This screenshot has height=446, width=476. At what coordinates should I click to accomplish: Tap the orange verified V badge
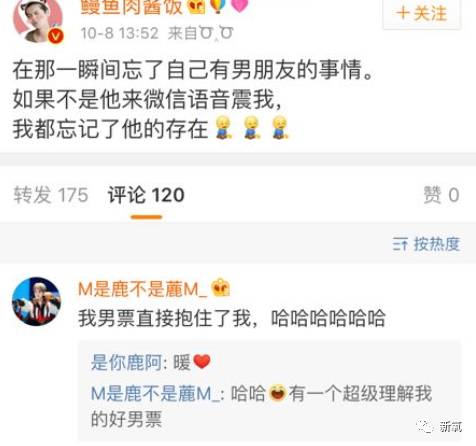(x=56, y=36)
